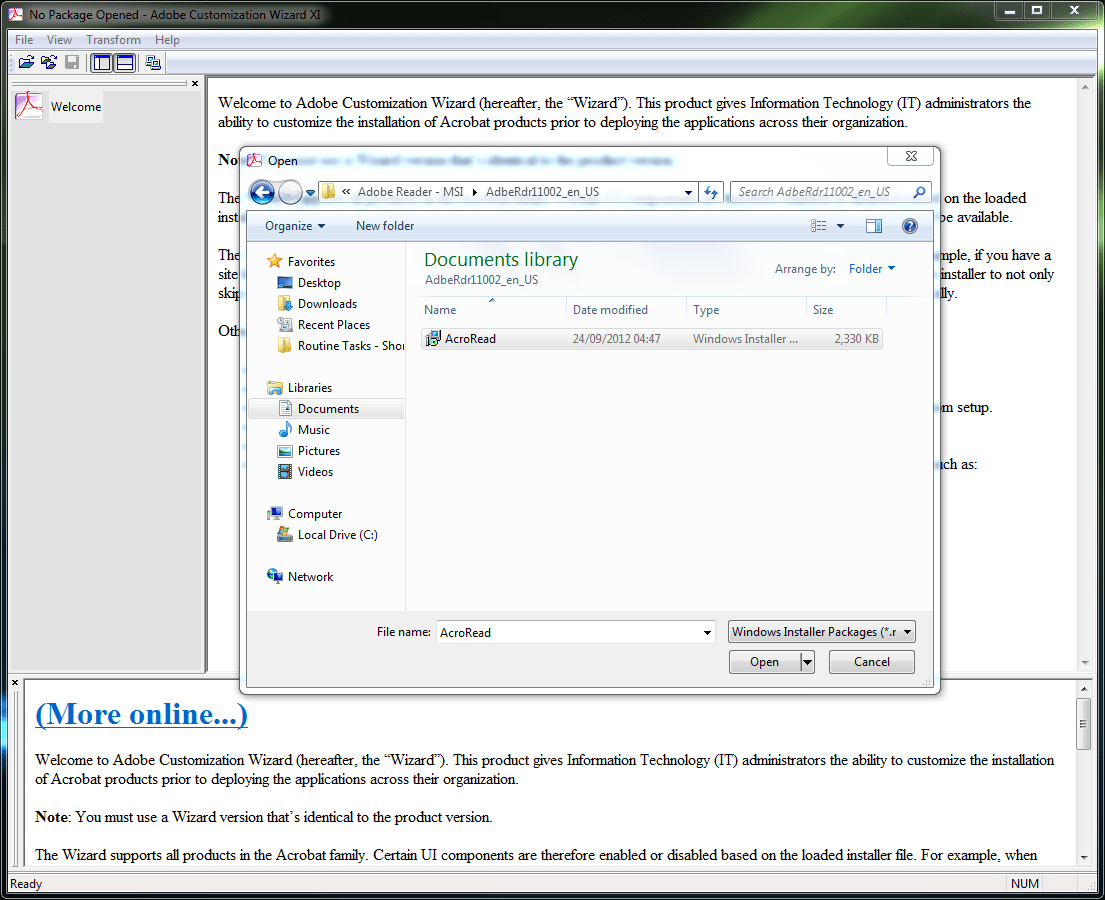Click the Save package toolbar icon
Image resolution: width=1105 pixels, height=900 pixels.
pos(70,61)
